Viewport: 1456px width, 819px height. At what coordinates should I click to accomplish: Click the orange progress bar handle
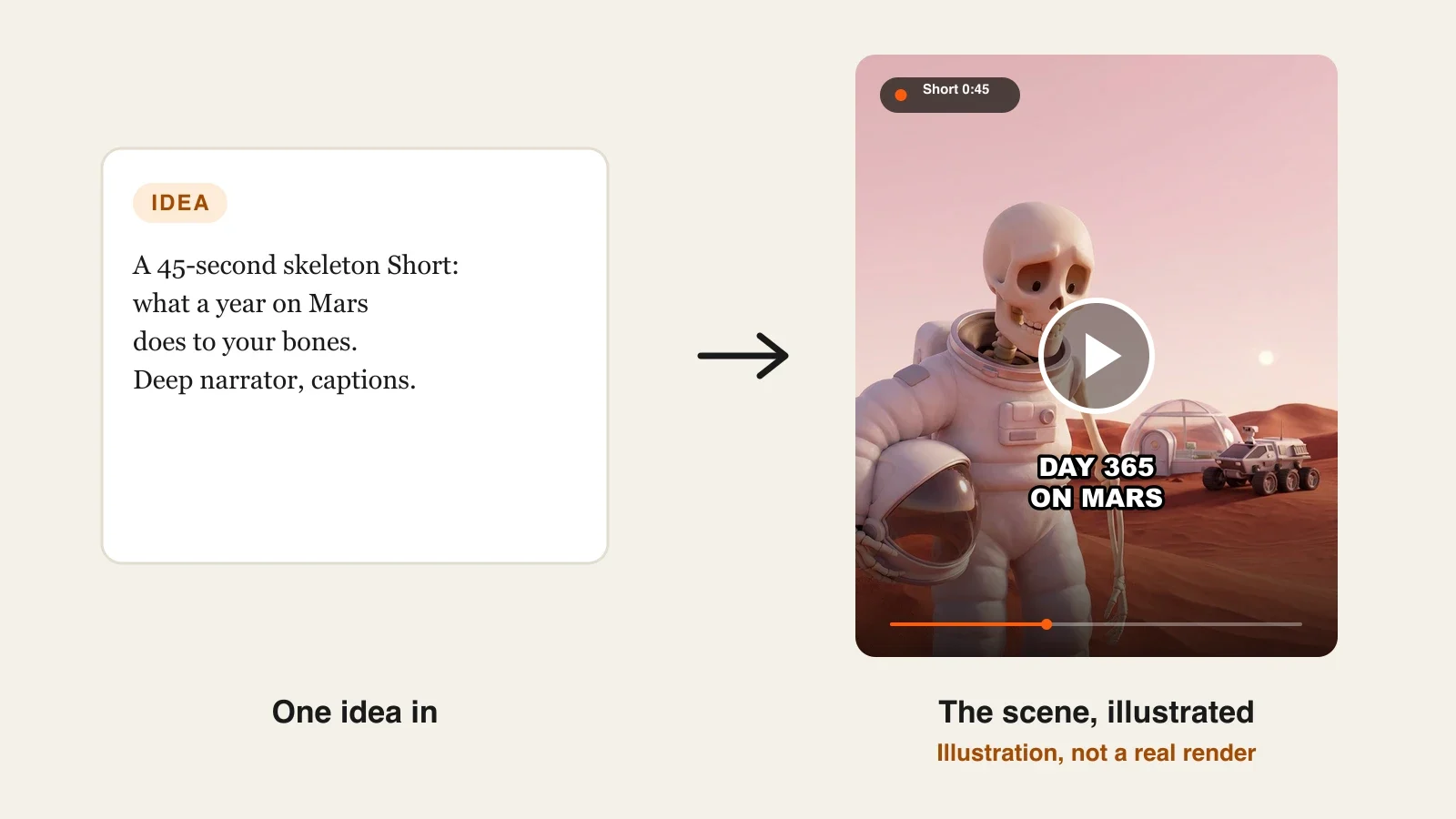[x=1046, y=624]
